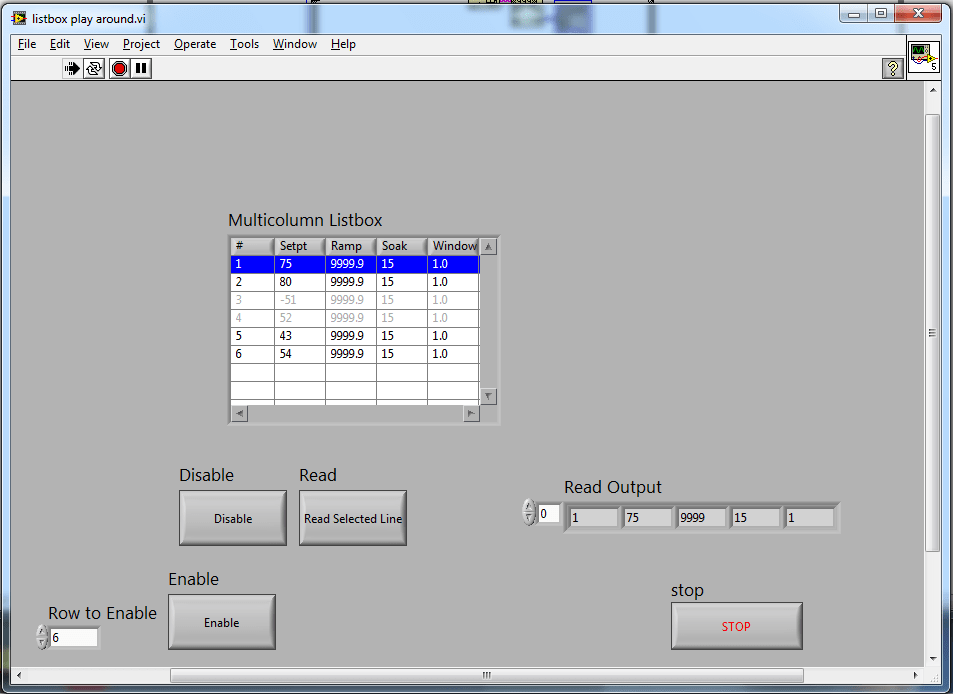Abort execution with the red stop icon
953x694 pixels.
(118, 68)
